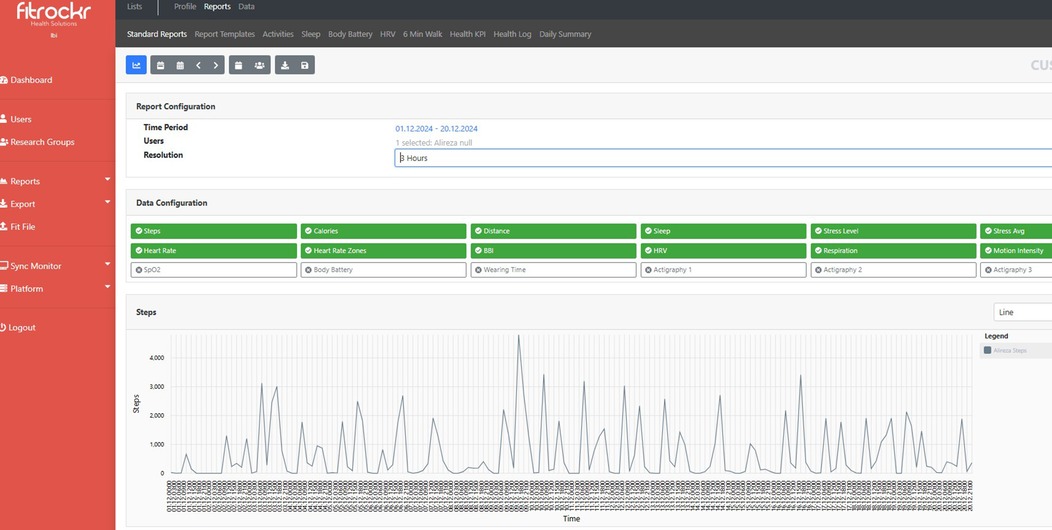
Task: Click the next period right arrow
Action: pyautogui.click(x=216, y=65)
